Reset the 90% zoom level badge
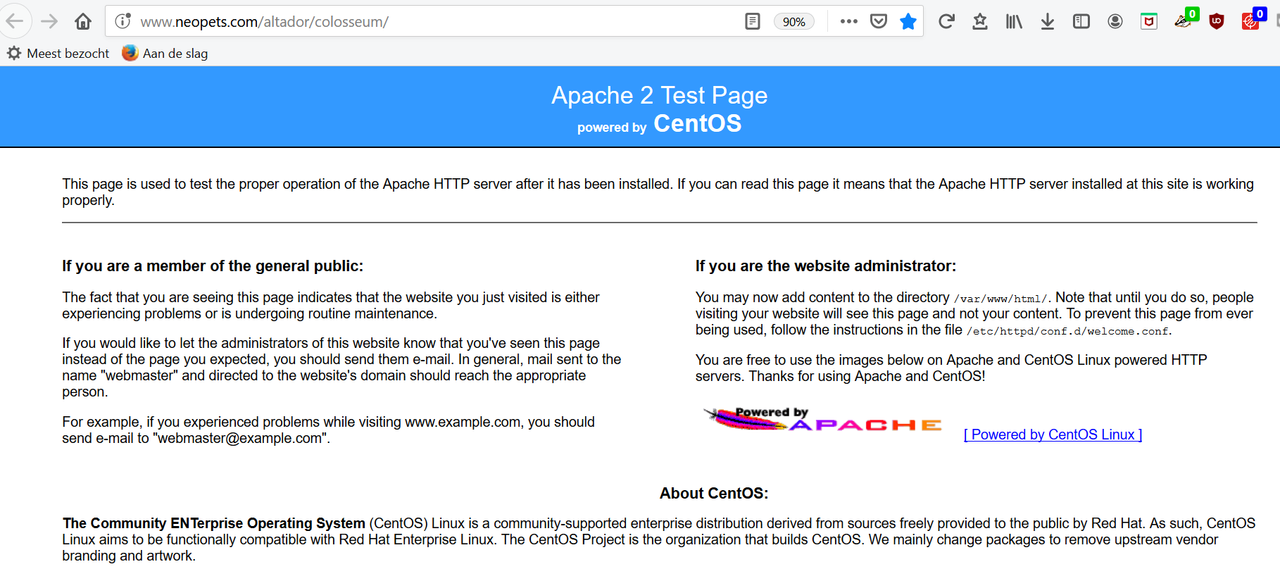The image size is (1280, 567). click(x=794, y=22)
